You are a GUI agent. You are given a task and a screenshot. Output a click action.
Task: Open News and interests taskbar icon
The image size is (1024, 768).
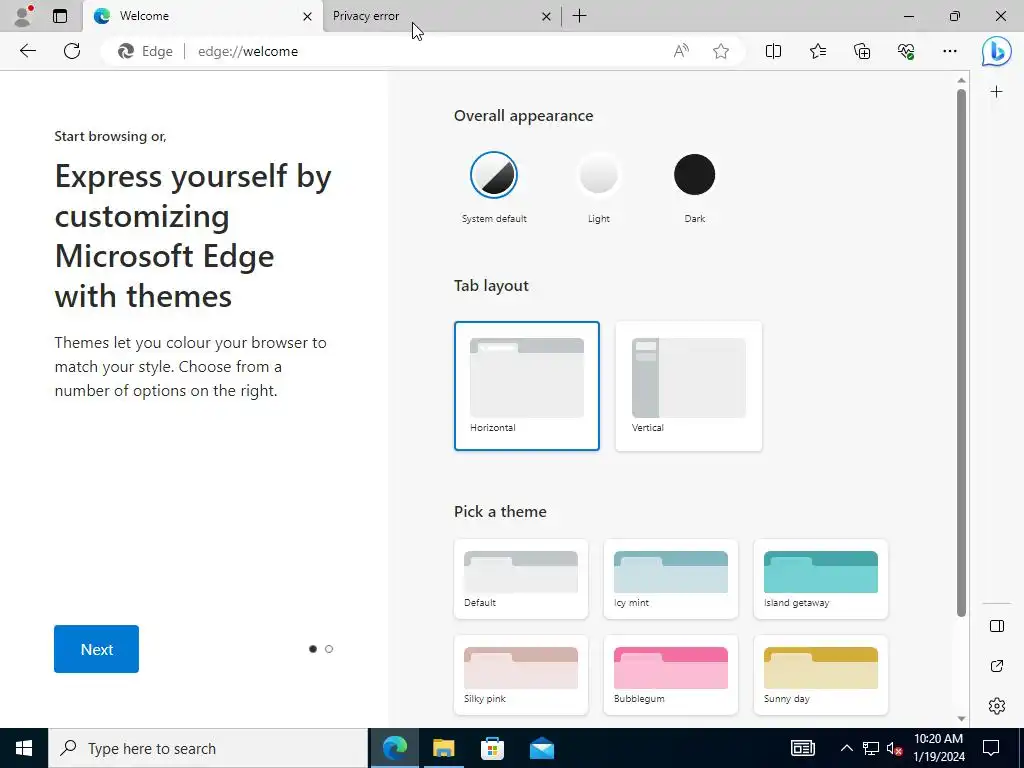803,748
